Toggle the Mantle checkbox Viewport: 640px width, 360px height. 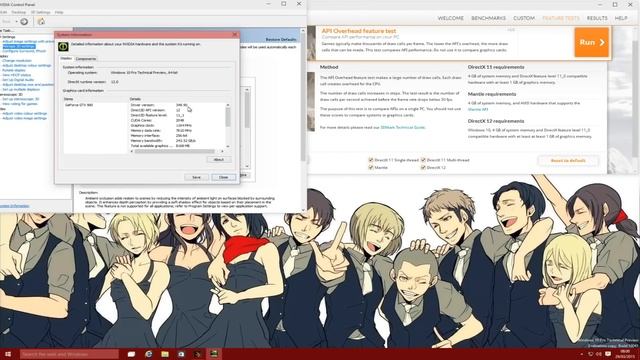click(x=371, y=167)
